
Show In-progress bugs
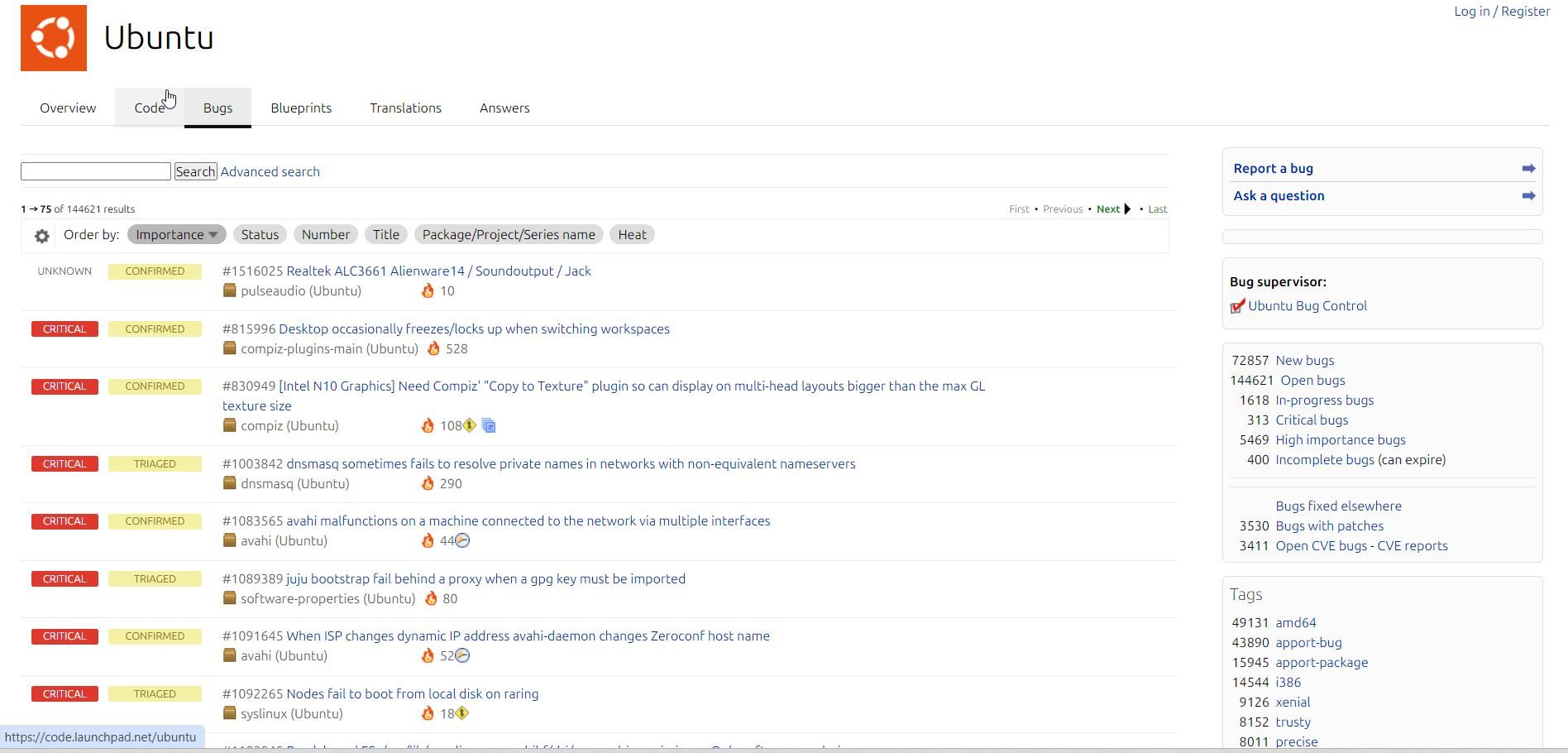1324,400
